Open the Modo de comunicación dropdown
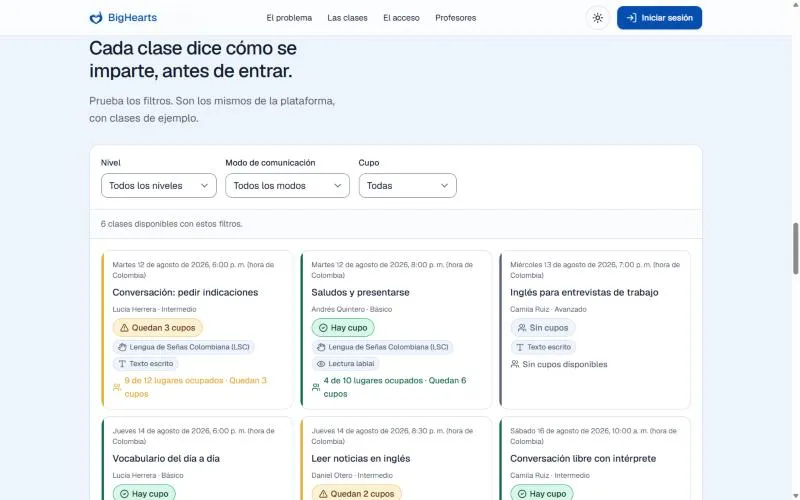The width and height of the screenshot is (800, 500). [287, 186]
